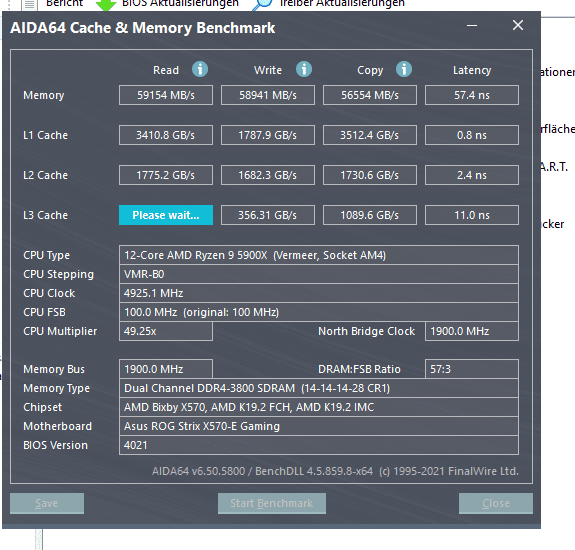The height and width of the screenshot is (550, 575).
Task: Select Memory Write value 58941 MB/s
Action: (x=268, y=95)
